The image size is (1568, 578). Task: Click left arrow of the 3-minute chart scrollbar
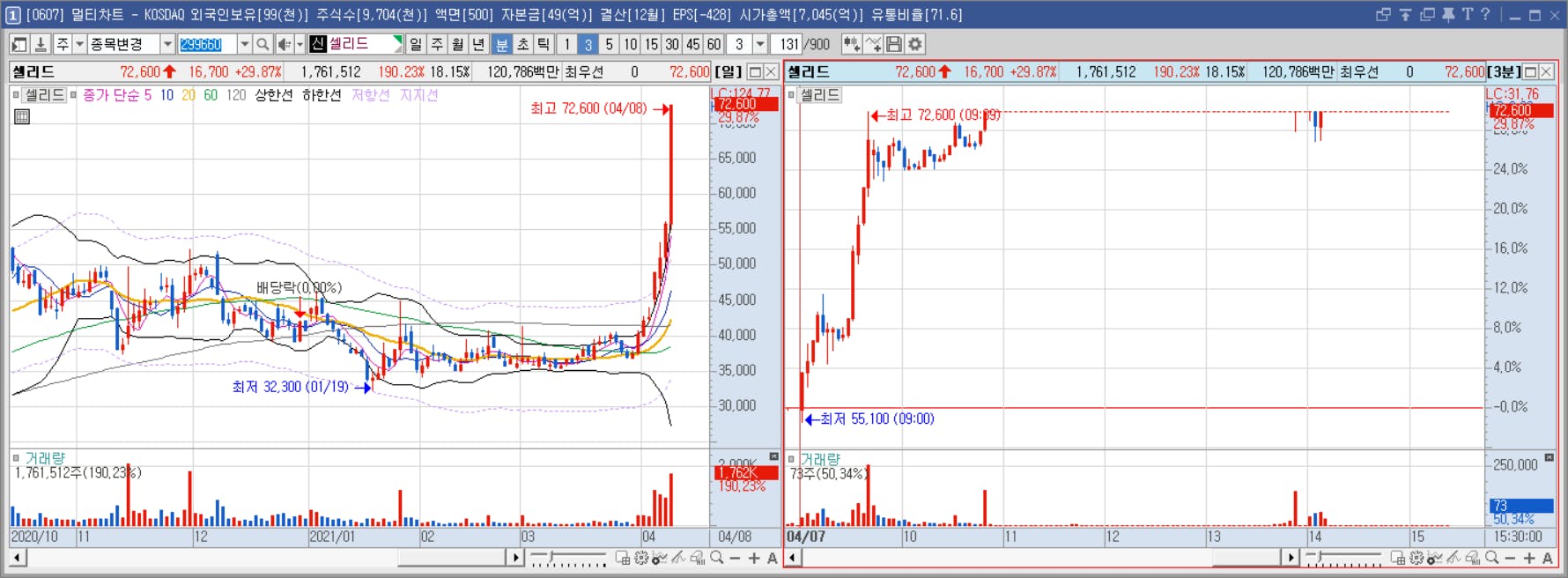793,558
